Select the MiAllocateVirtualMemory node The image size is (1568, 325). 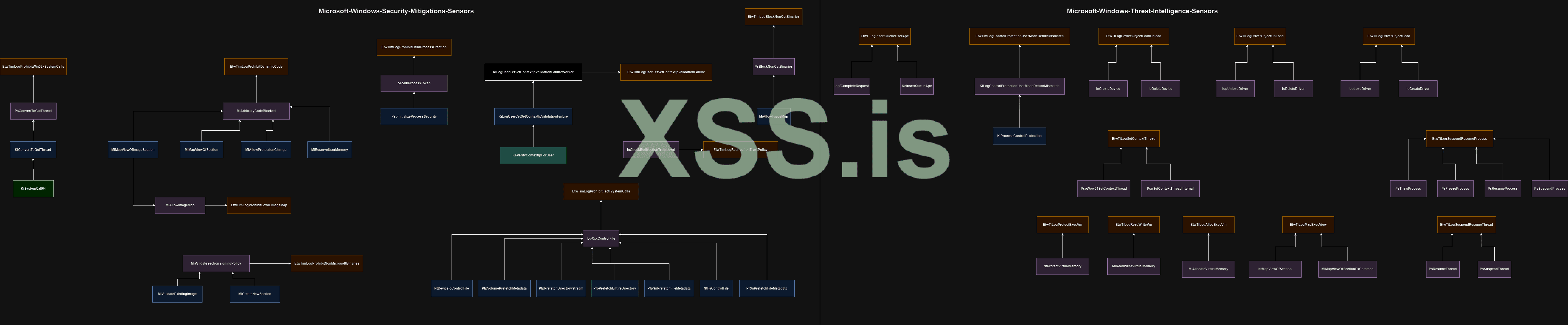1208,268
